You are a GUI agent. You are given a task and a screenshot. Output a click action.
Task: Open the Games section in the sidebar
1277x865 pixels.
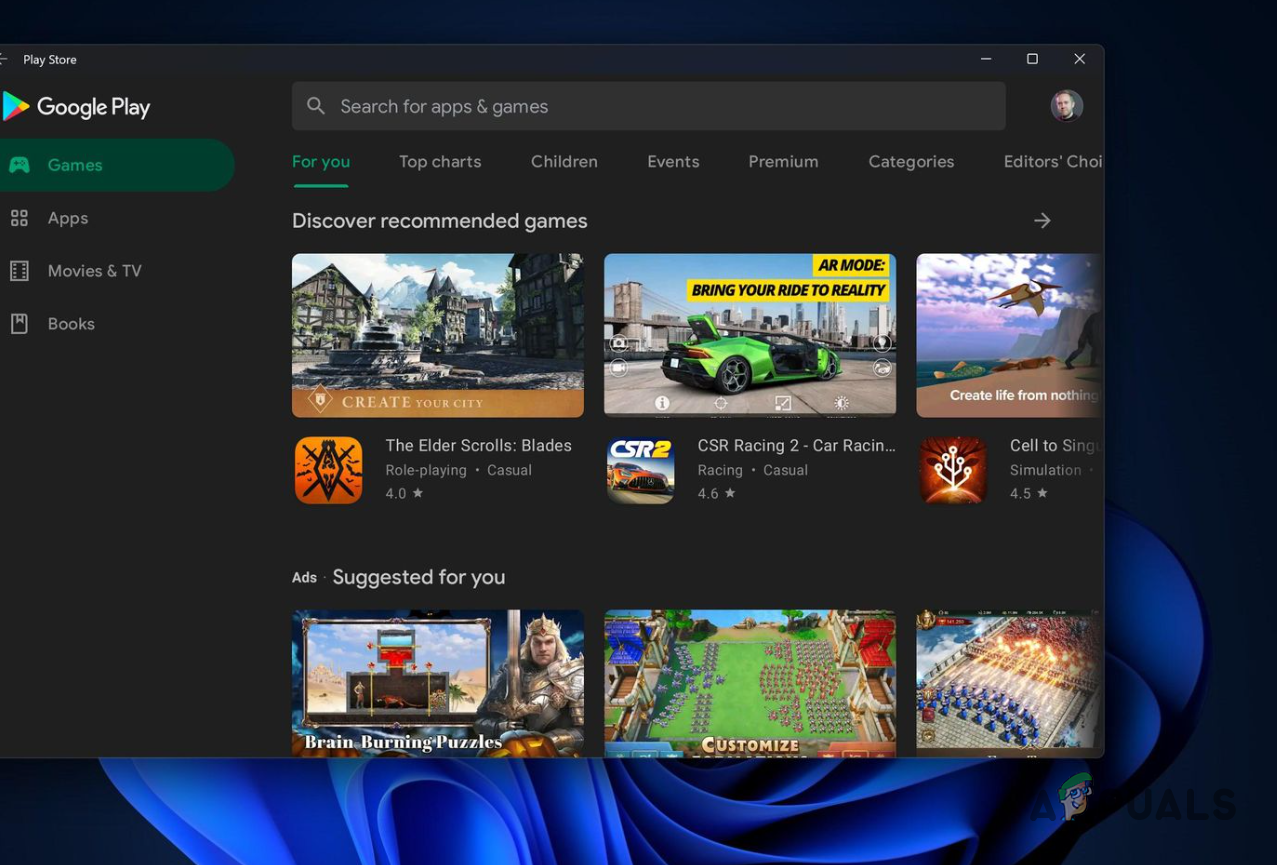point(74,164)
